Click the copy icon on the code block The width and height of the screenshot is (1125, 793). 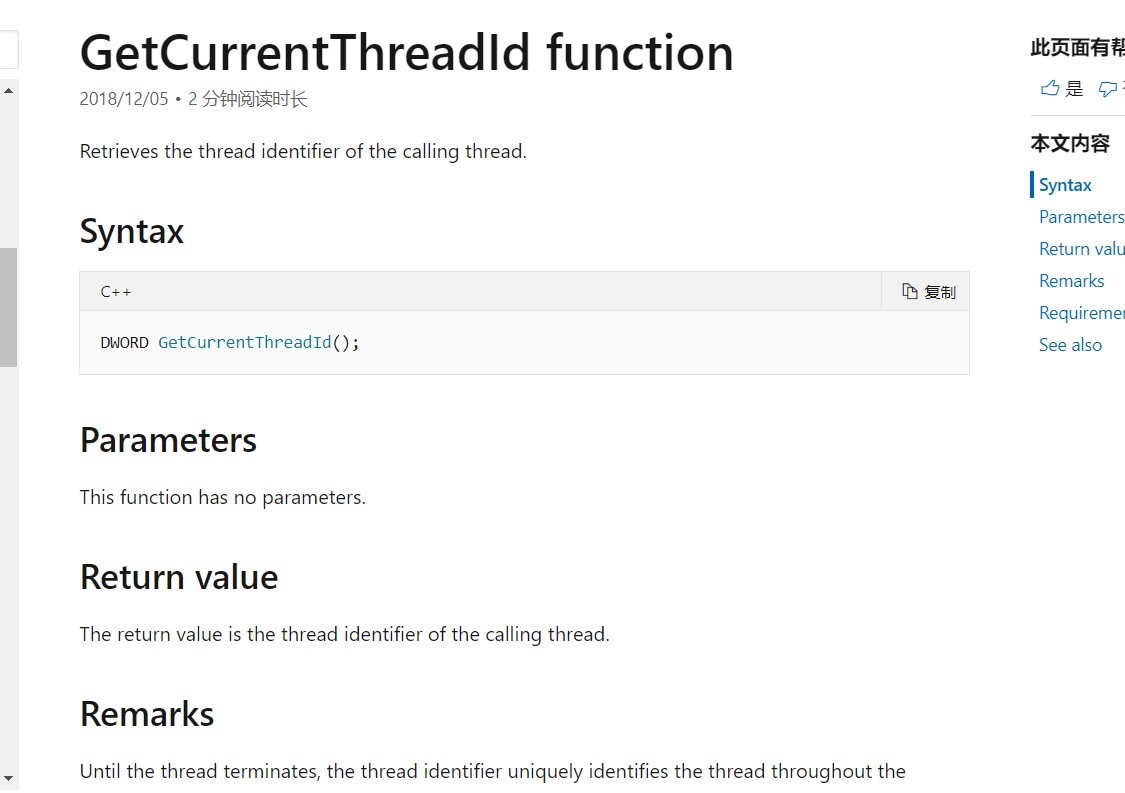(910, 291)
